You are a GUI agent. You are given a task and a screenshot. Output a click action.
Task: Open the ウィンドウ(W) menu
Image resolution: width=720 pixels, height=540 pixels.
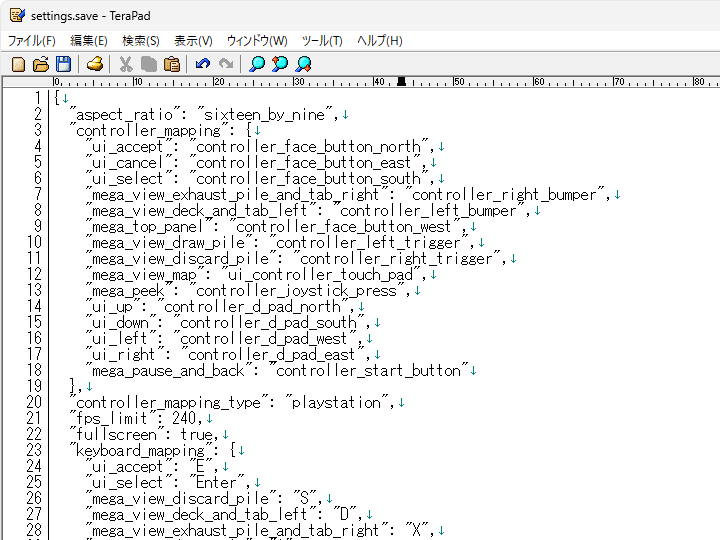pos(257,41)
